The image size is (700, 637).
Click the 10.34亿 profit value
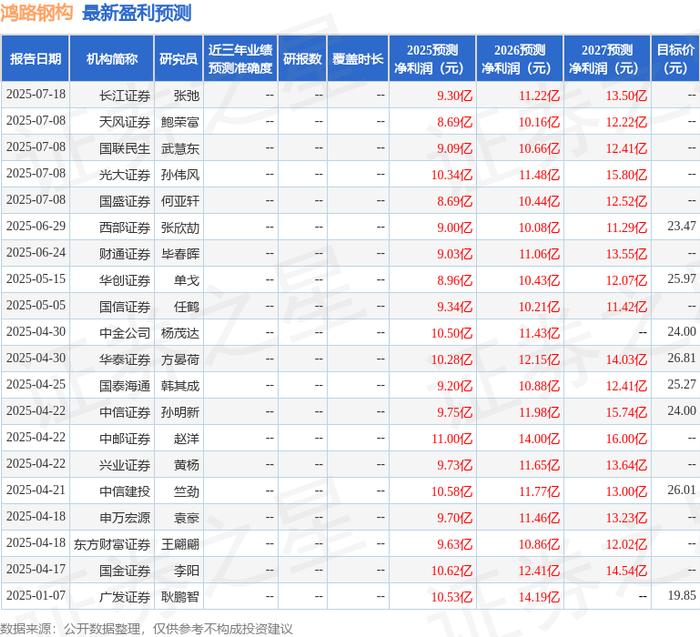(451, 175)
